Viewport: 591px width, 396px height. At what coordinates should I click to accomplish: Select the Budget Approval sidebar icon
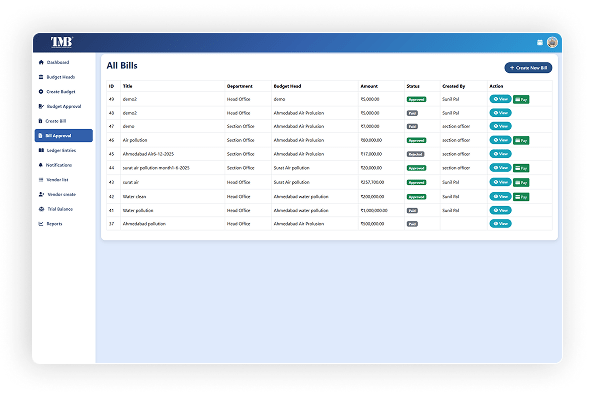click(x=41, y=106)
